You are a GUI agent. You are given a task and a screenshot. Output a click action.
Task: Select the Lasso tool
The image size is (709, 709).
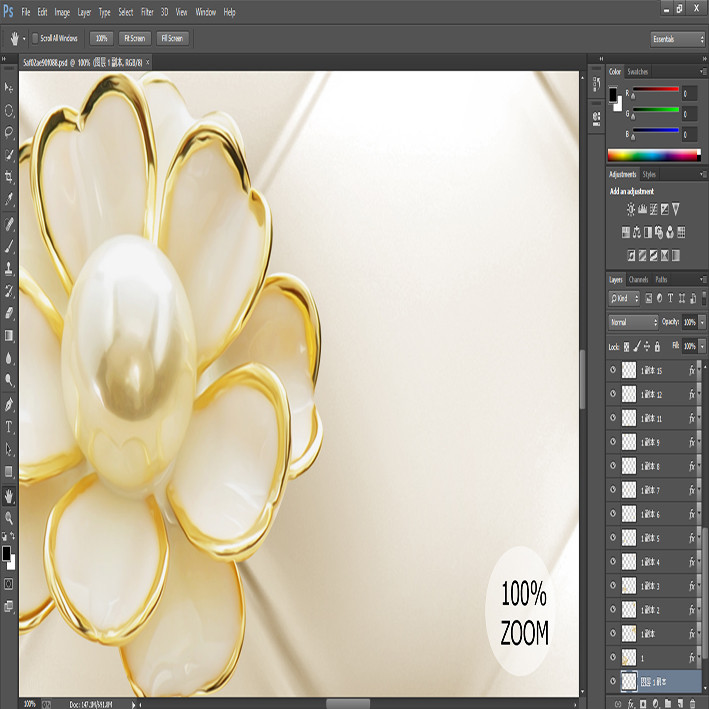[x=9, y=132]
